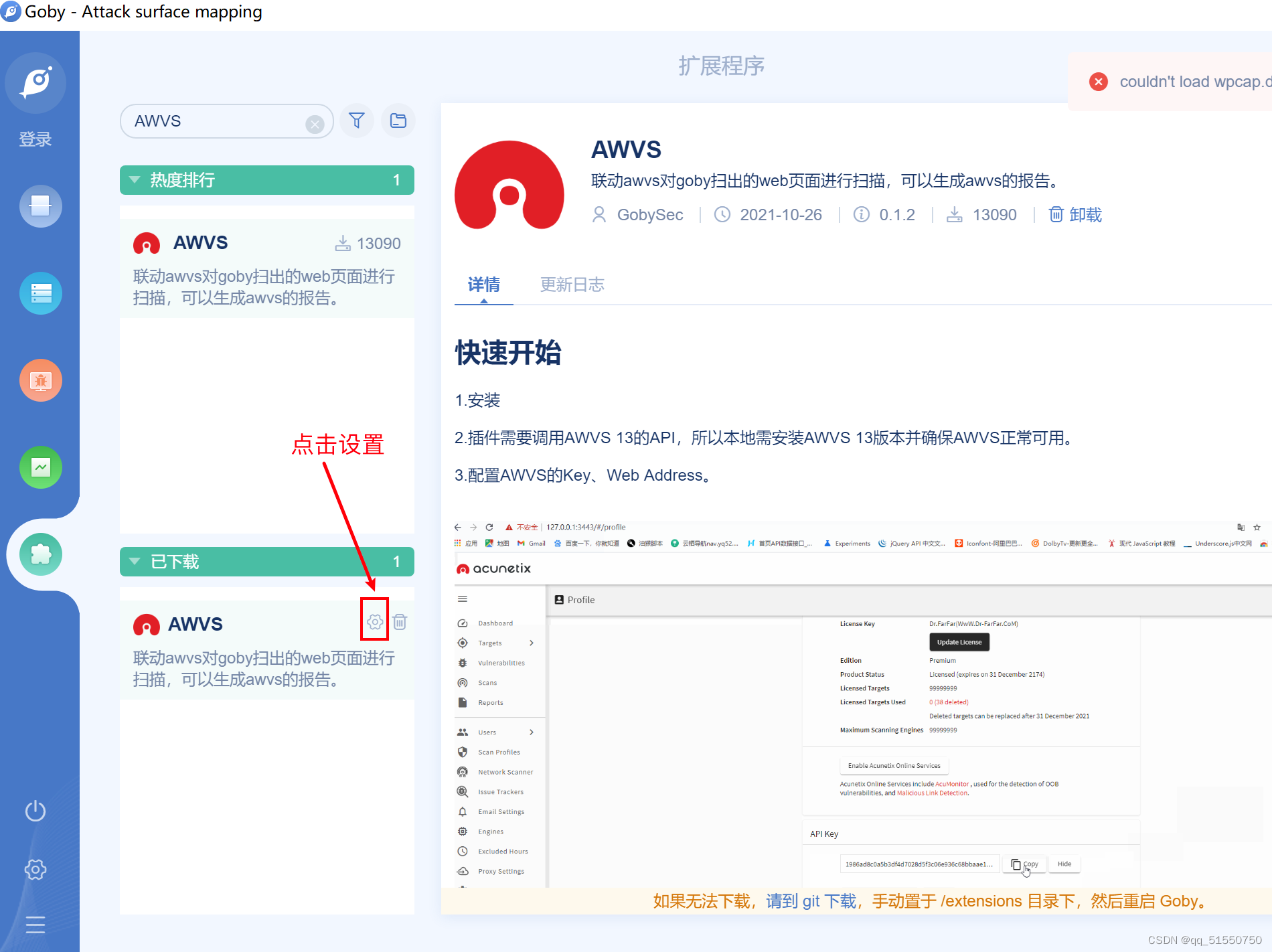Click the 13090 count in AWVS header

click(994, 215)
